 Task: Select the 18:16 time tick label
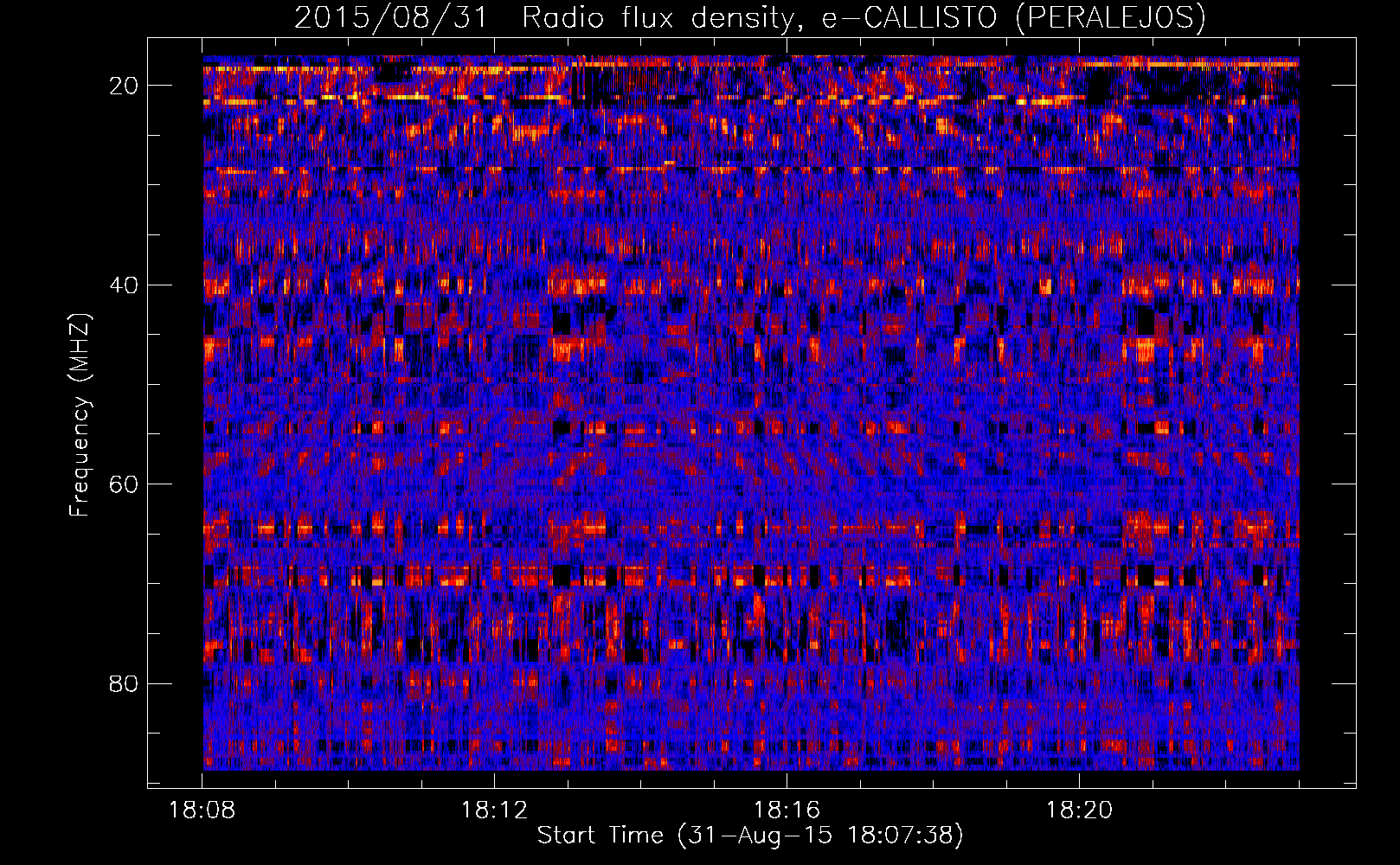coord(787,811)
